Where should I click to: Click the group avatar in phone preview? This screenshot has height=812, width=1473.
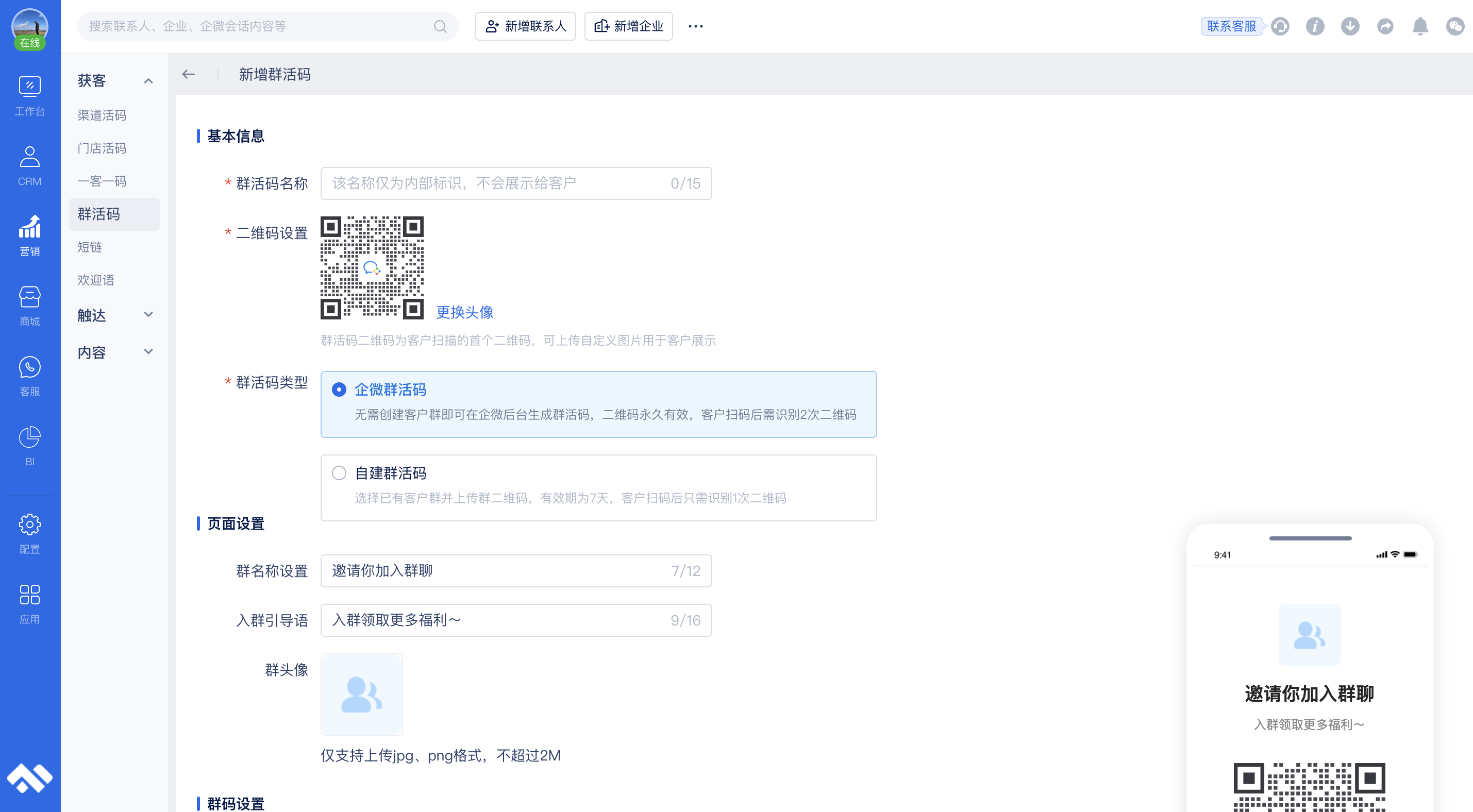tap(1310, 635)
